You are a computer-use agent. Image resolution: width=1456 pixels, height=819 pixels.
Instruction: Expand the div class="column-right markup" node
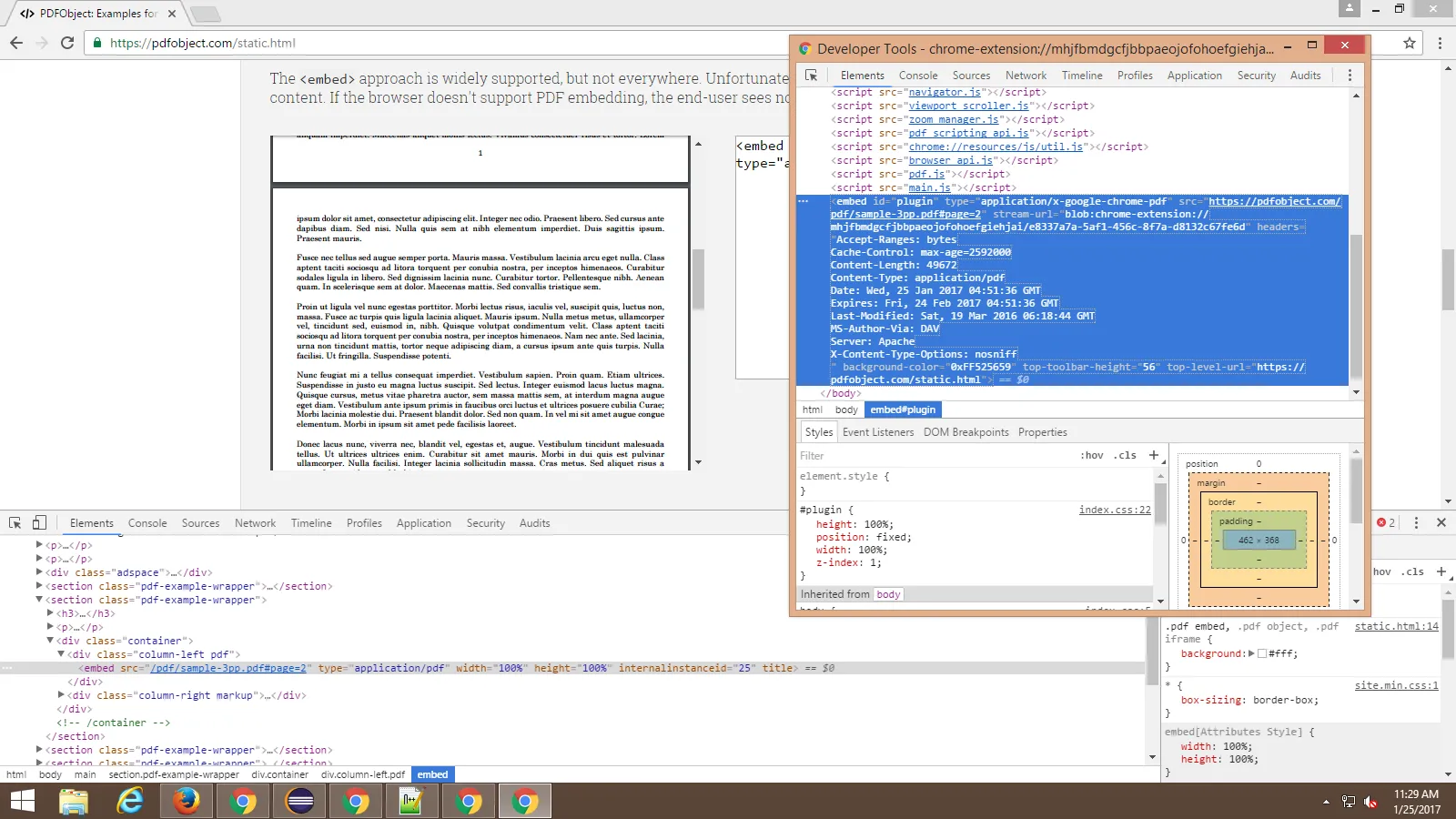click(x=61, y=695)
